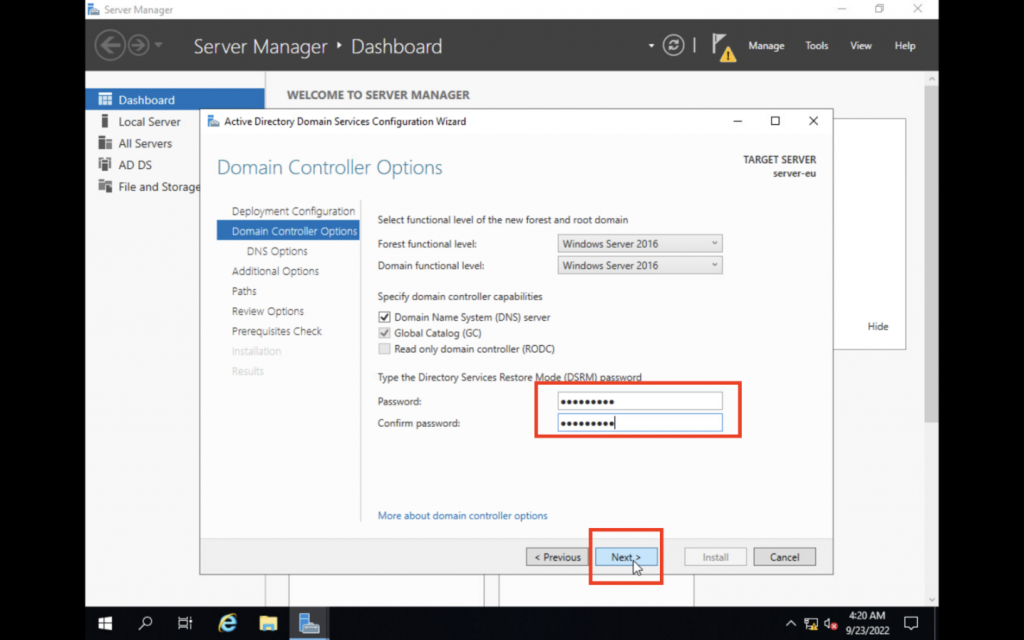Image resolution: width=1024 pixels, height=640 pixels.
Task: Click the Server Manager back arrow
Action: [109, 45]
